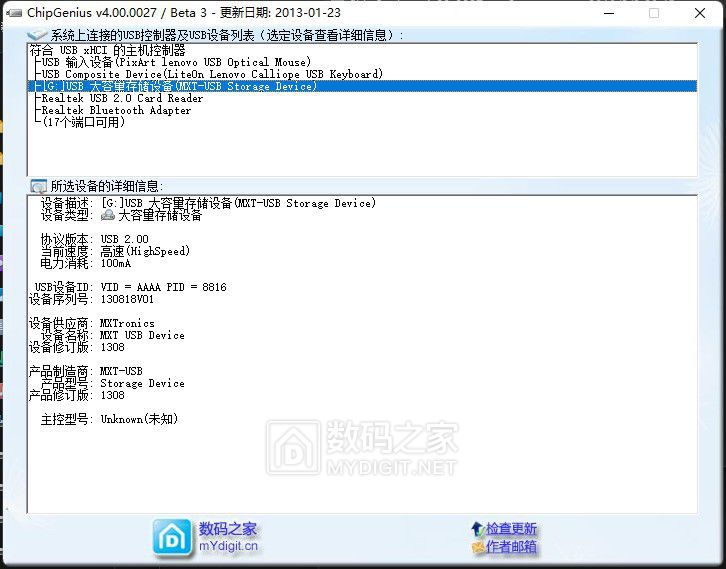
Task: Click the 设备名称 MXT USB Device line
Action: 113,335
